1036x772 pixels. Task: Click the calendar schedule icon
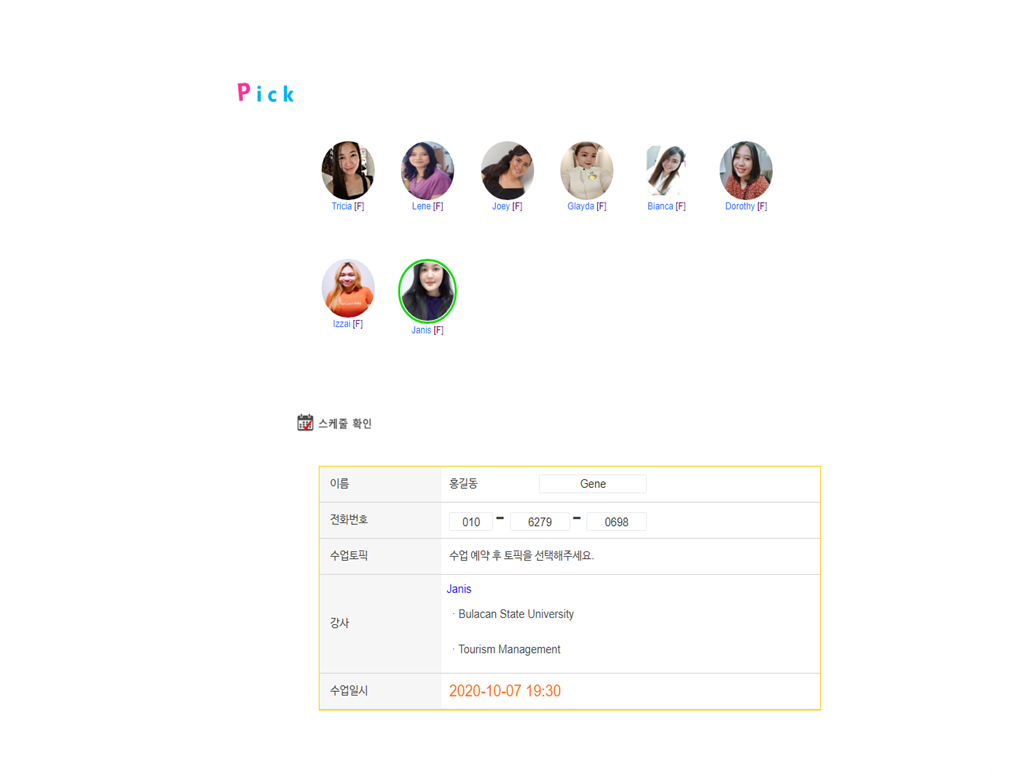point(305,422)
